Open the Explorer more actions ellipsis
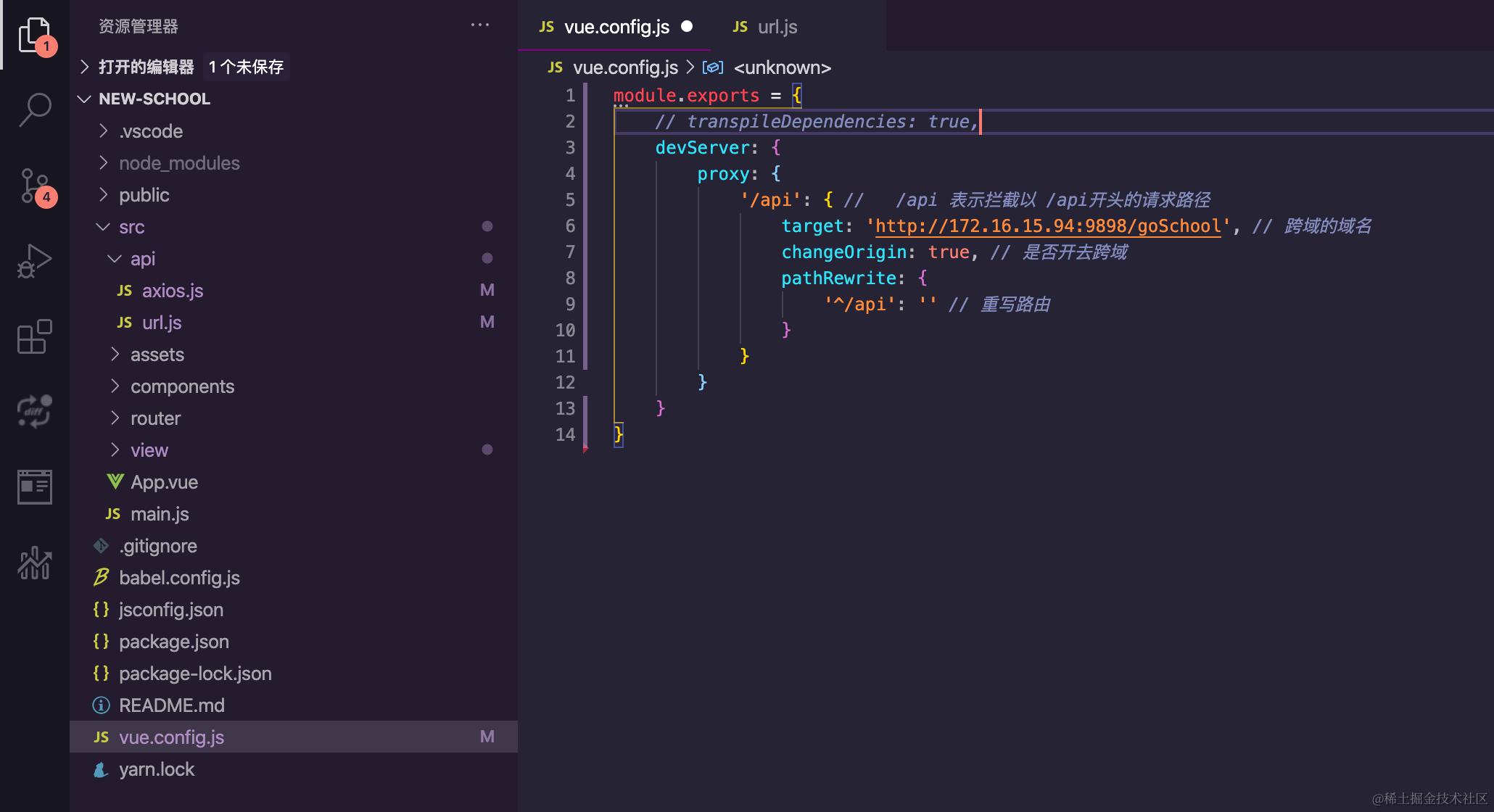 click(x=480, y=25)
